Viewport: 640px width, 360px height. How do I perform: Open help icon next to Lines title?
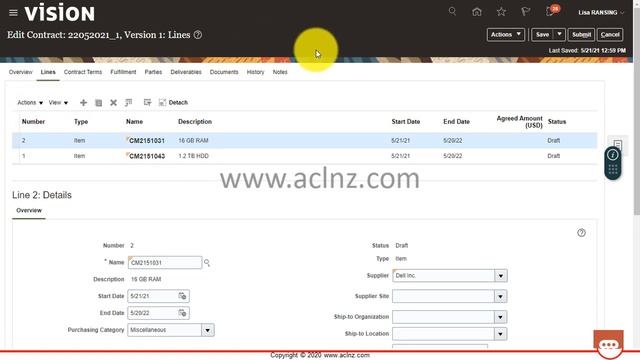click(x=198, y=35)
